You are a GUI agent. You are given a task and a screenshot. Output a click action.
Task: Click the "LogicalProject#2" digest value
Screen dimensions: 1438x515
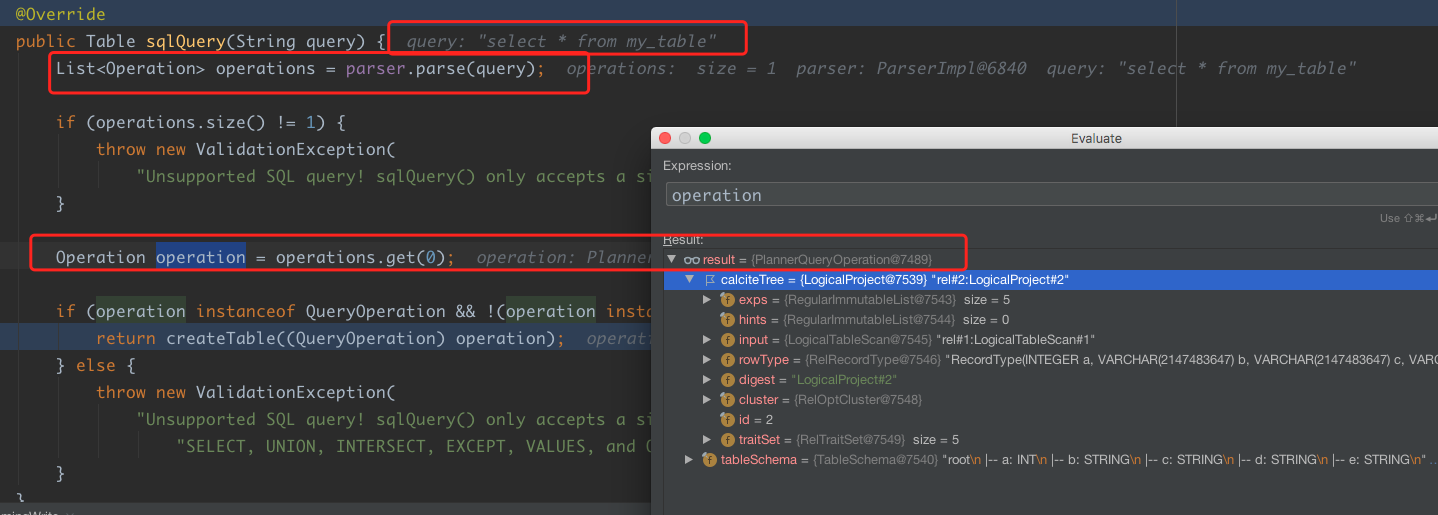click(x=844, y=380)
